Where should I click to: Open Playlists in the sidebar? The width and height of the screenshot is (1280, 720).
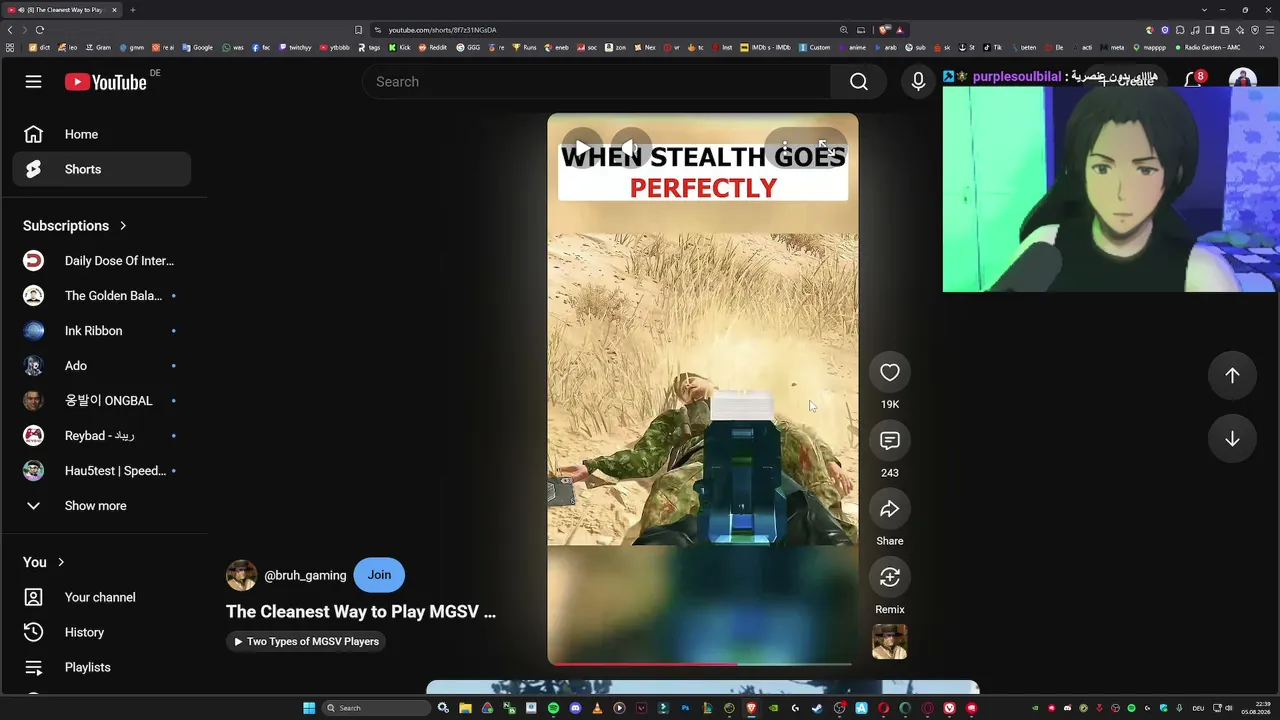102,667
